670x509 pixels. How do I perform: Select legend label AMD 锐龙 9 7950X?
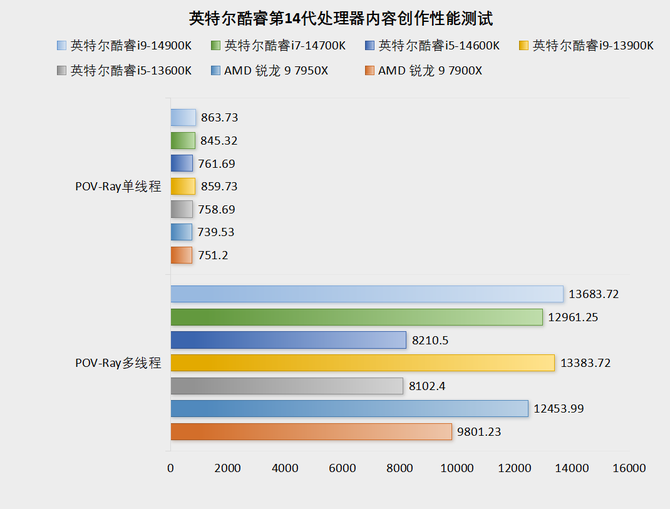tap(276, 71)
